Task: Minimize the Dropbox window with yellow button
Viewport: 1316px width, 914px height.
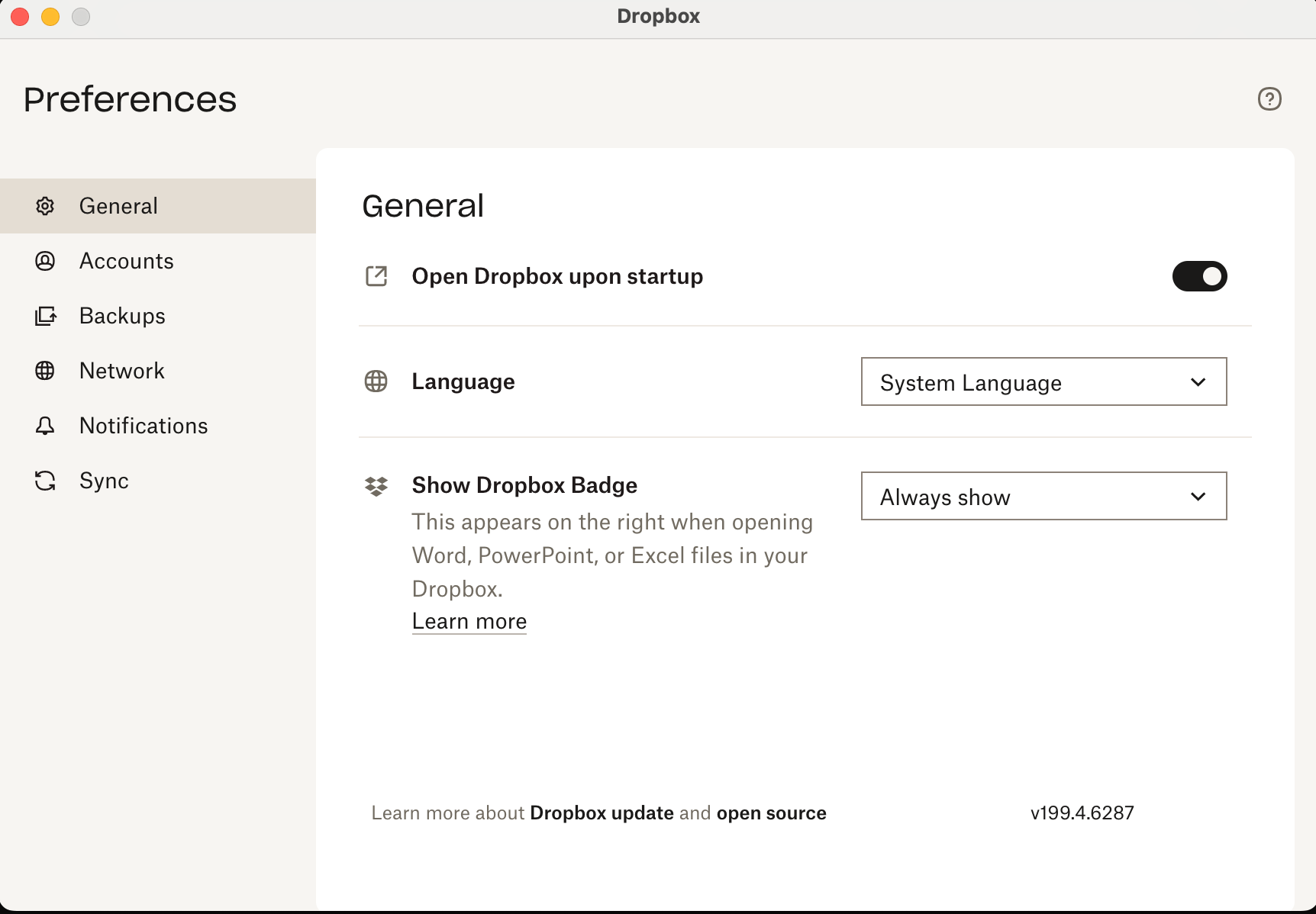Action: [50, 16]
